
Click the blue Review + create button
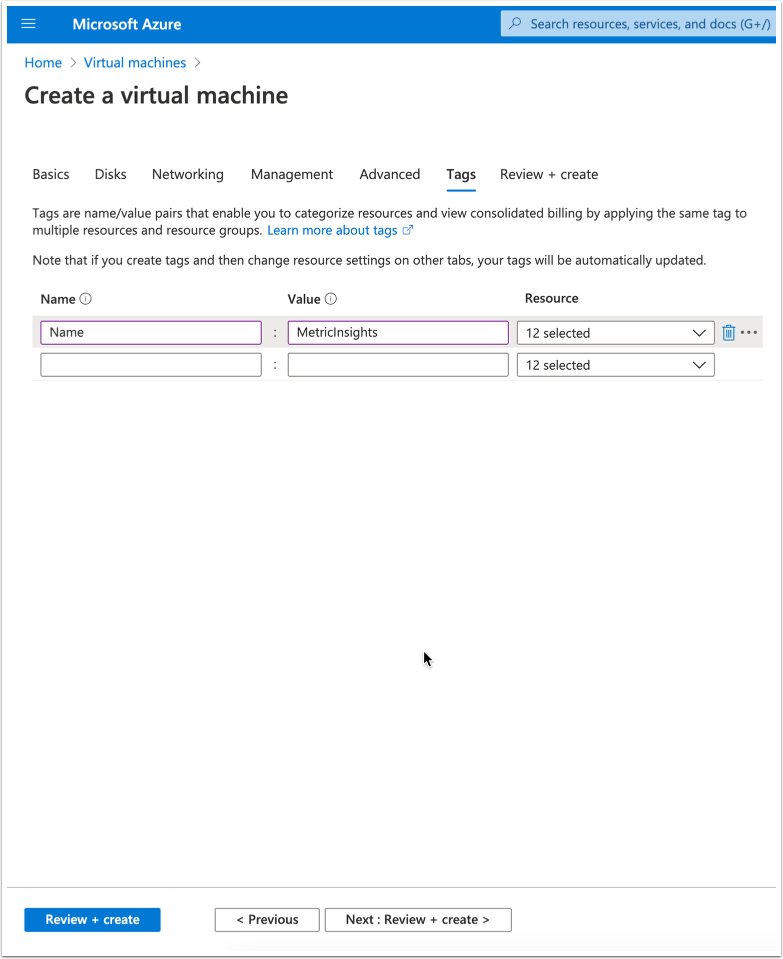coord(93,920)
